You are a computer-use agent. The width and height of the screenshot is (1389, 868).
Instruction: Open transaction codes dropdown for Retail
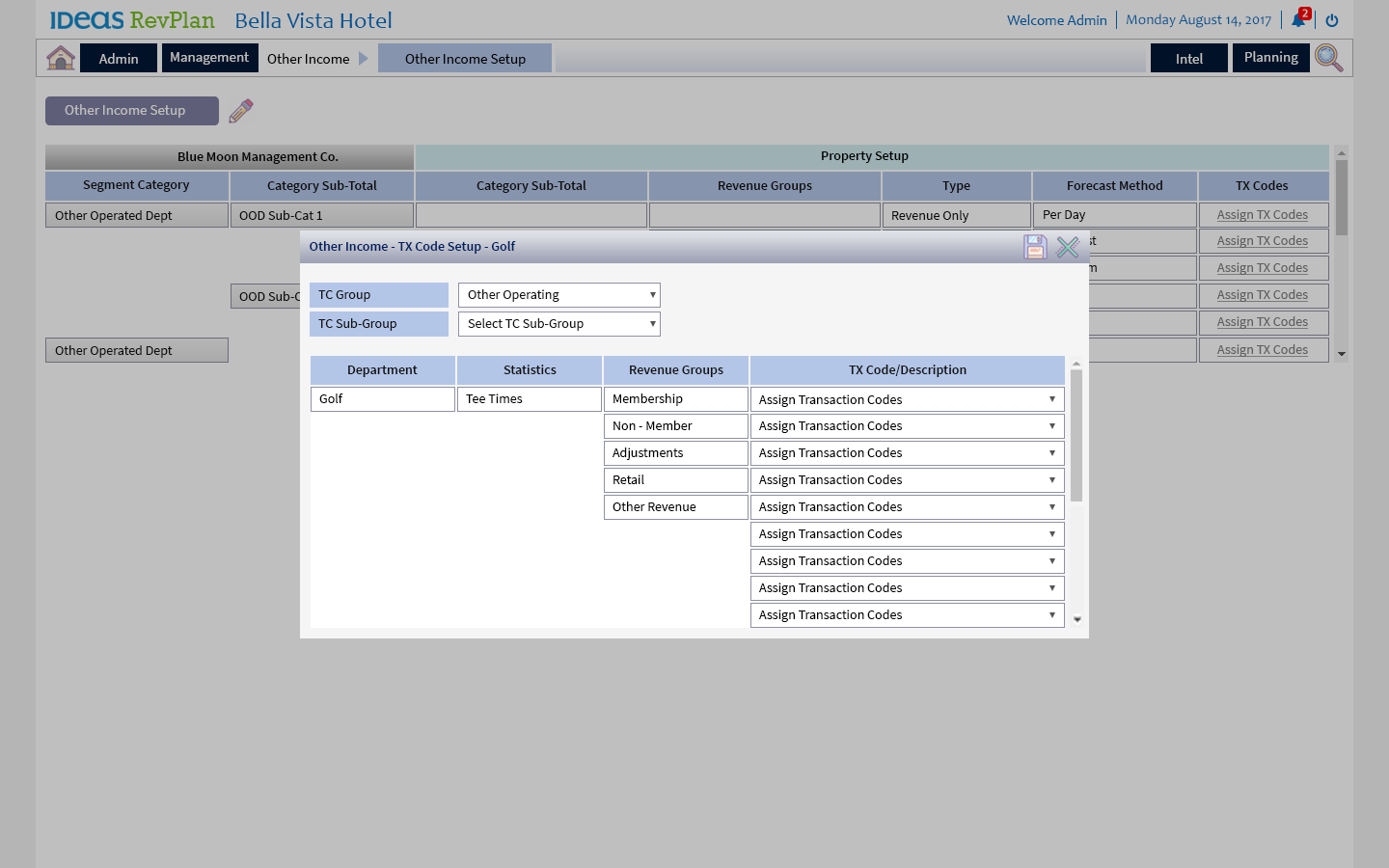tap(907, 480)
